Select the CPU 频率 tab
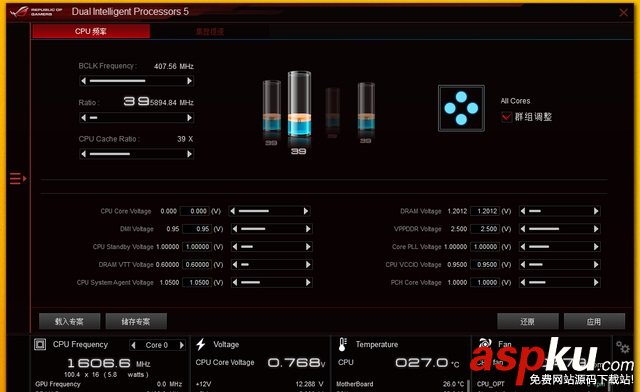 click(x=91, y=31)
